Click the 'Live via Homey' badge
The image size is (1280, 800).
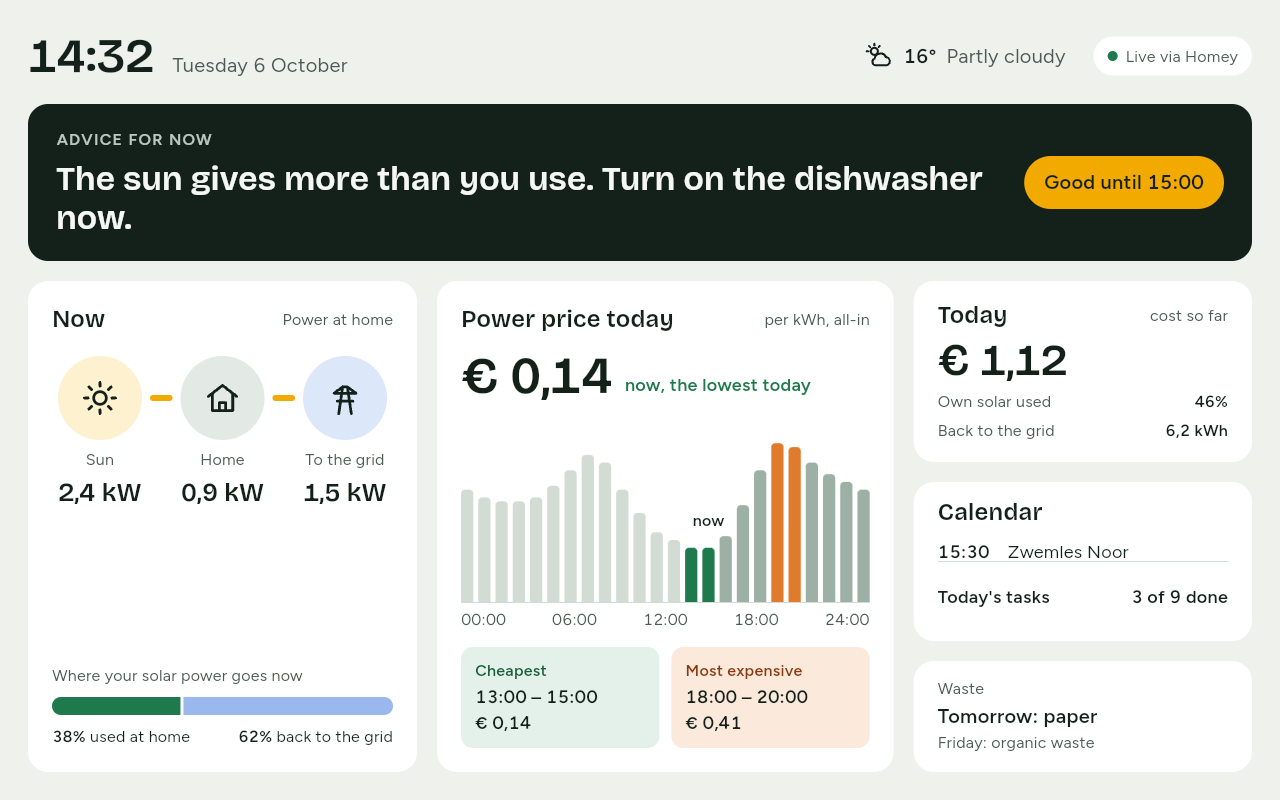click(1173, 56)
